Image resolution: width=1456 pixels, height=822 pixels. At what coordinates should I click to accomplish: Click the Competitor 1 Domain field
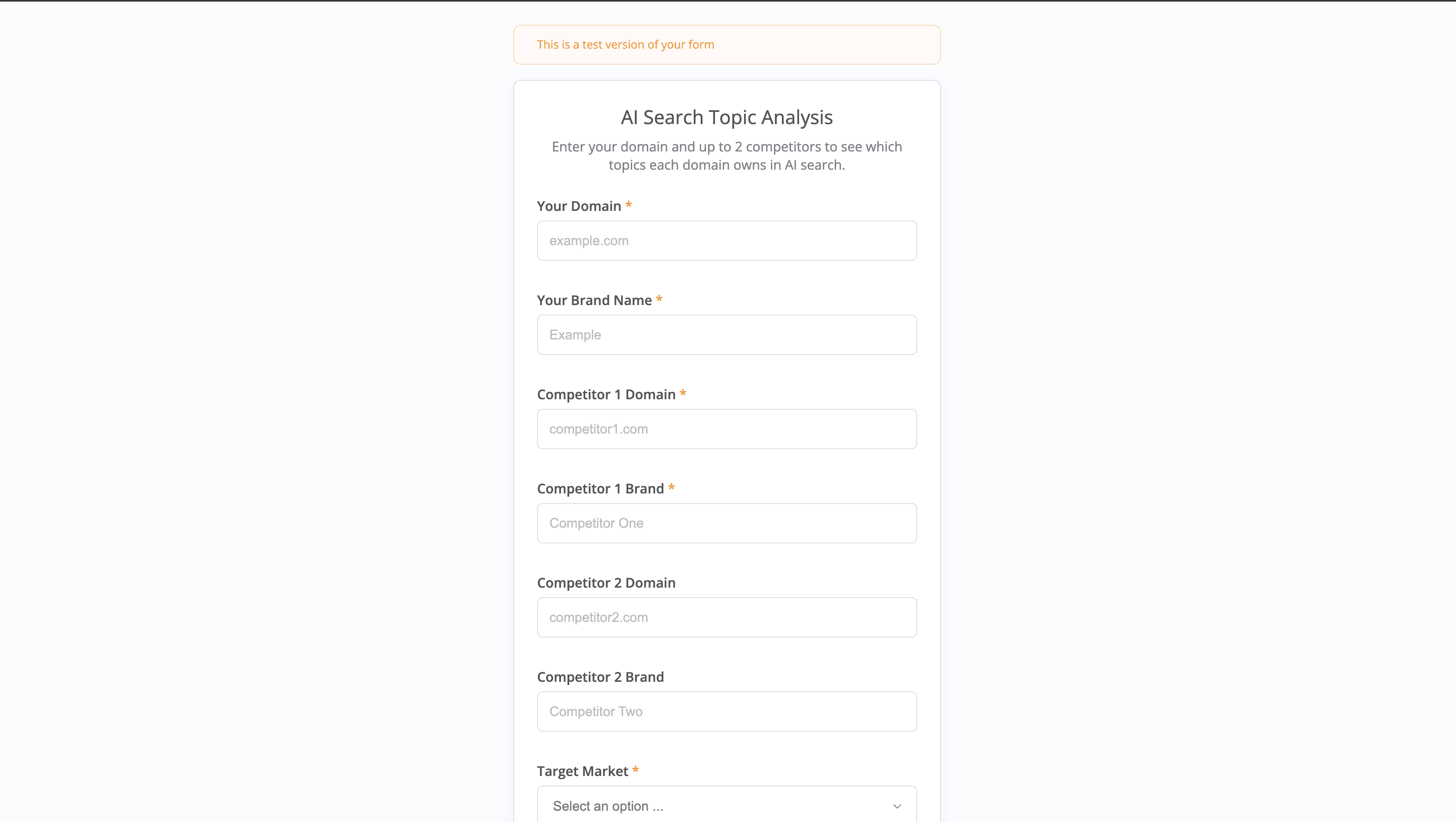726,429
